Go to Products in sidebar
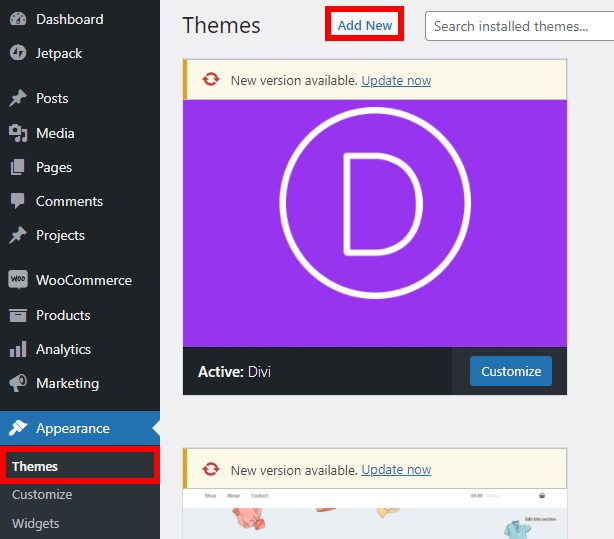 click(x=80, y=315)
